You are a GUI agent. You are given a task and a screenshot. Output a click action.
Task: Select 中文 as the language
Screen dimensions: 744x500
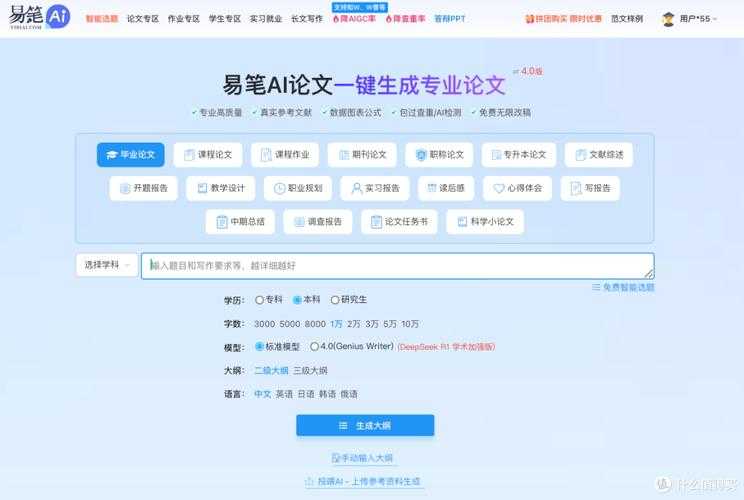click(x=262, y=394)
